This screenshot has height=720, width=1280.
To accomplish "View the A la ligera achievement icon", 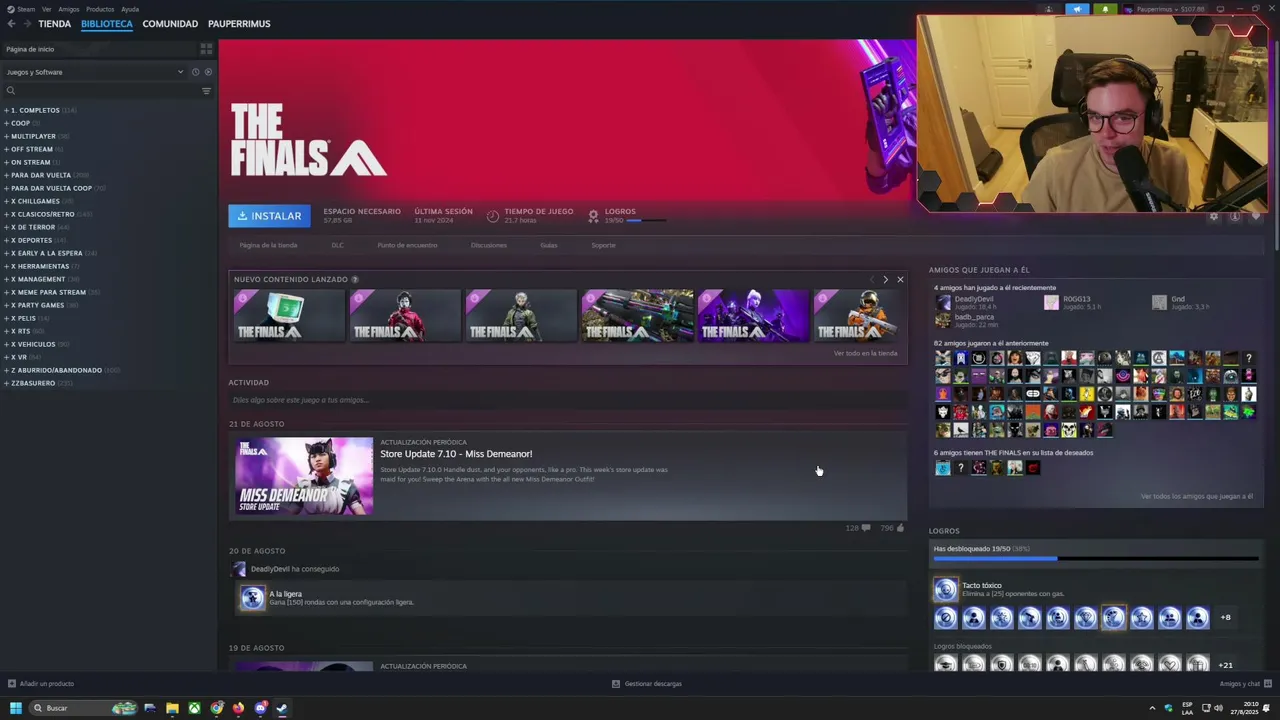I will point(252,598).
